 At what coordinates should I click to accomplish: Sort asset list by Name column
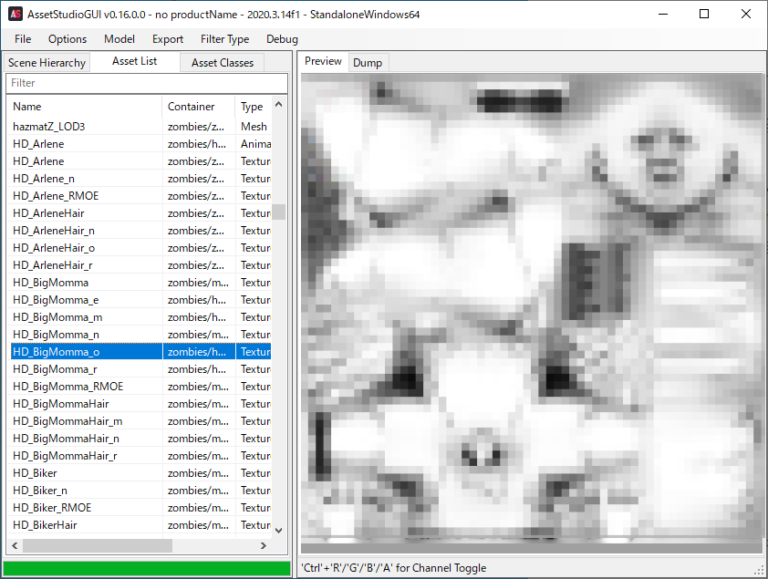coord(84,107)
